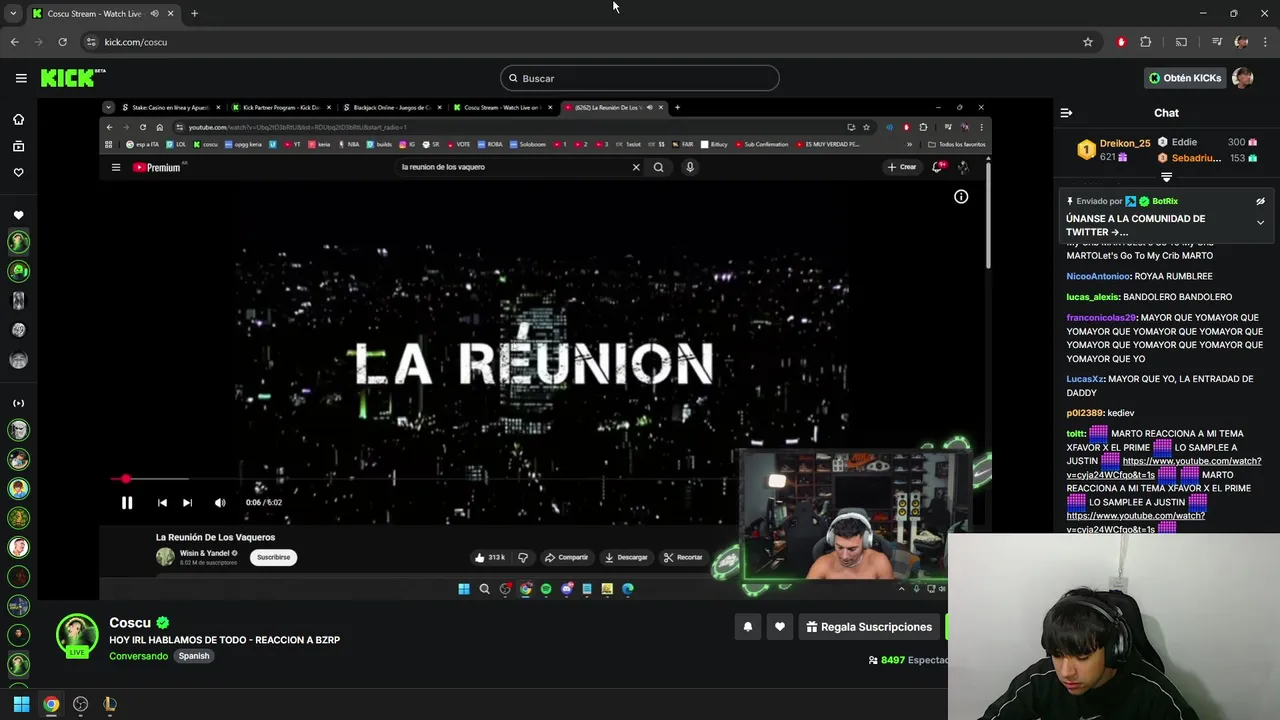
Task: Switch to Blackjack Online tab
Action: (x=390, y=107)
